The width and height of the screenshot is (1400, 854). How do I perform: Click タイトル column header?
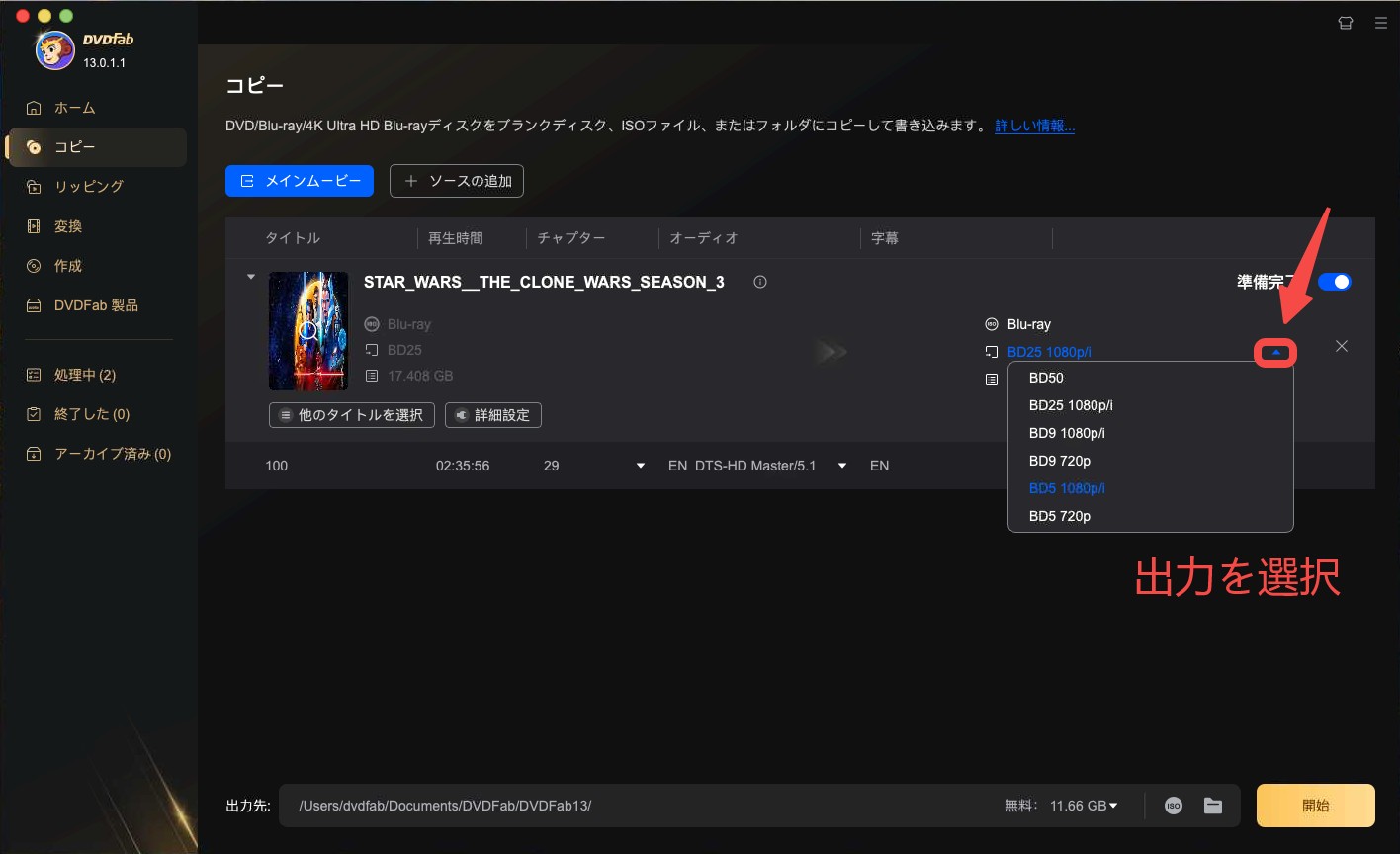coord(293,238)
